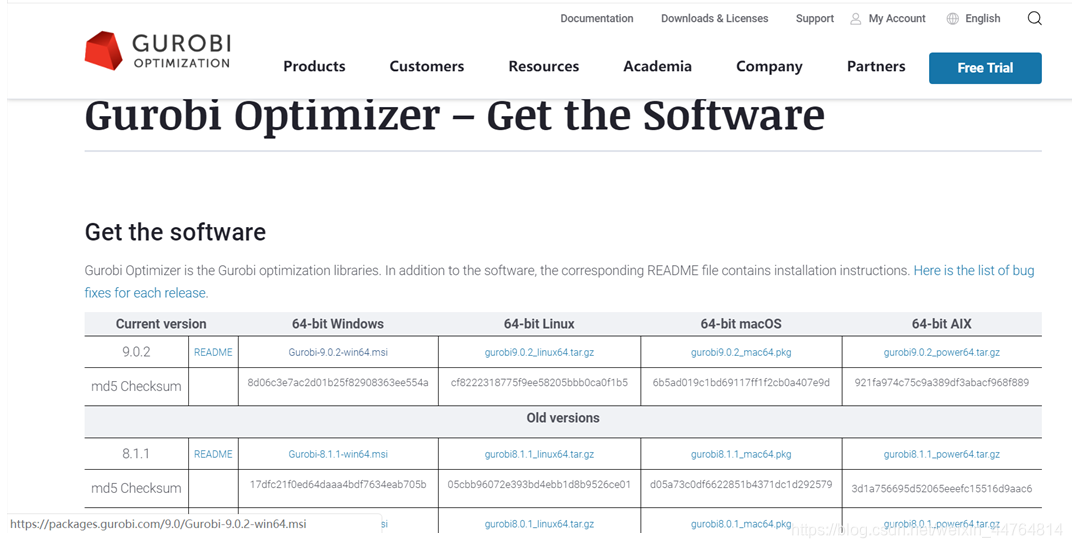Image resolution: width=1072 pixels, height=548 pixels.
Task: Click the 64-bit Windows column header
Action: pyautogui.click(x=338, y=324)
